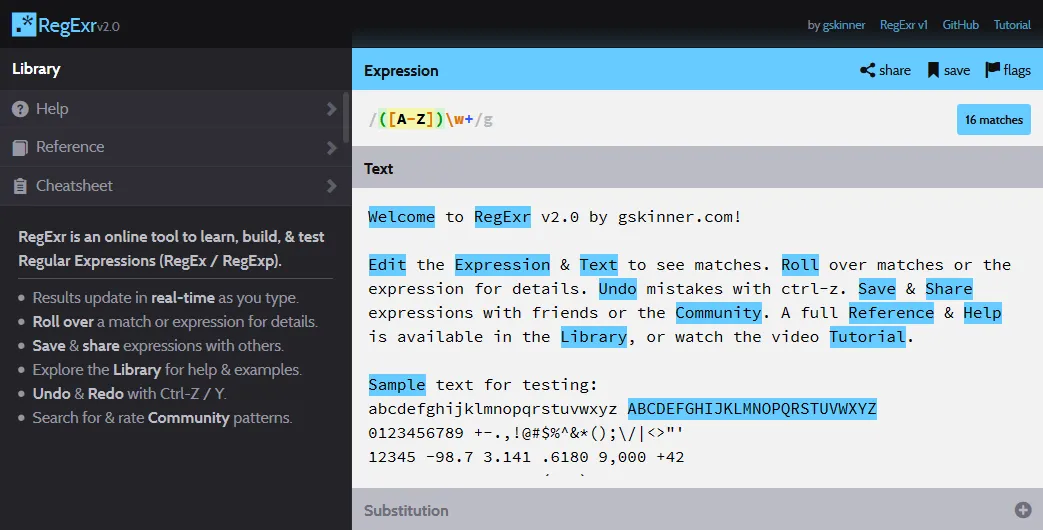The height and width of the screenshot is (530, 1043).
Task: Click the highlighted match 'Share' in text
Action: click(x=949, y=289)
